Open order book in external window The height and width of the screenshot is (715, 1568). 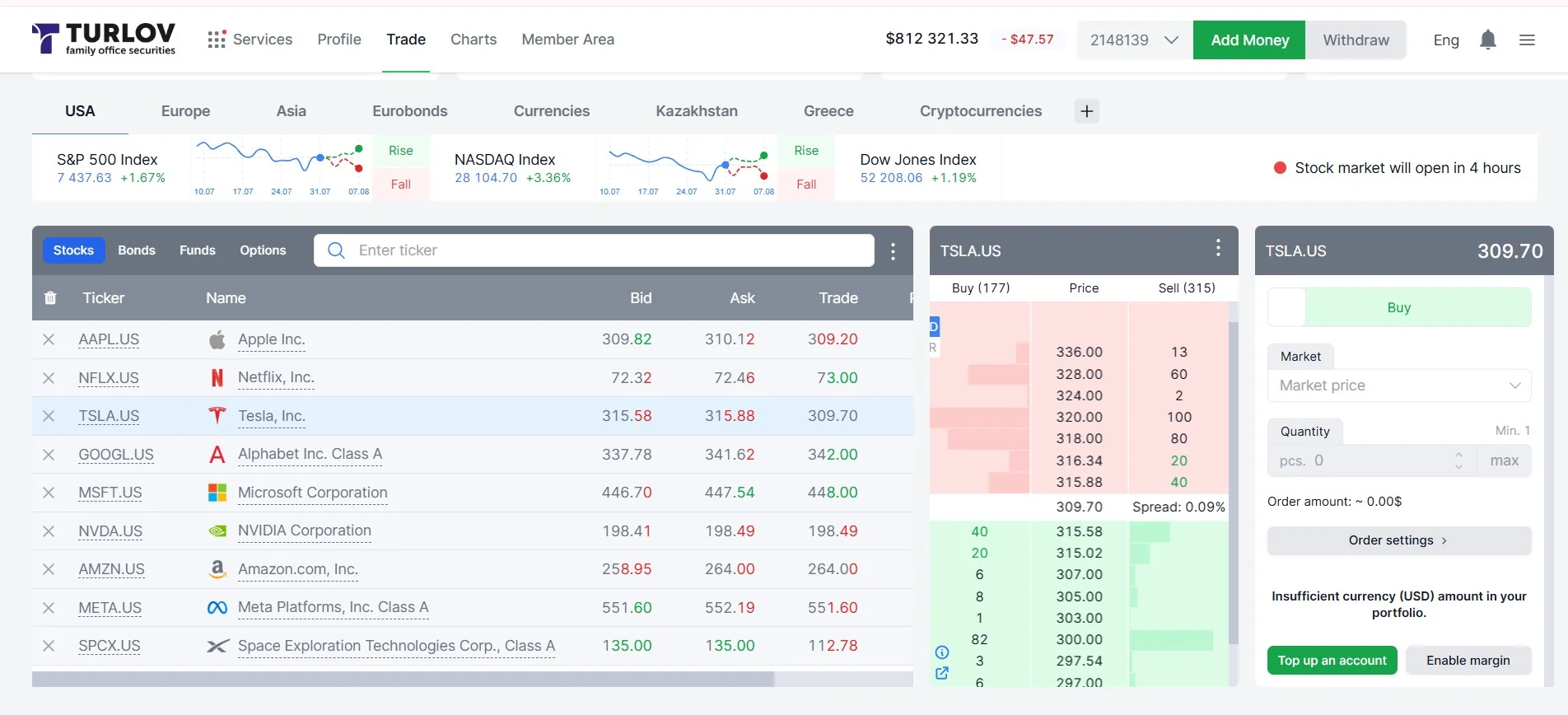pos(942,673)
